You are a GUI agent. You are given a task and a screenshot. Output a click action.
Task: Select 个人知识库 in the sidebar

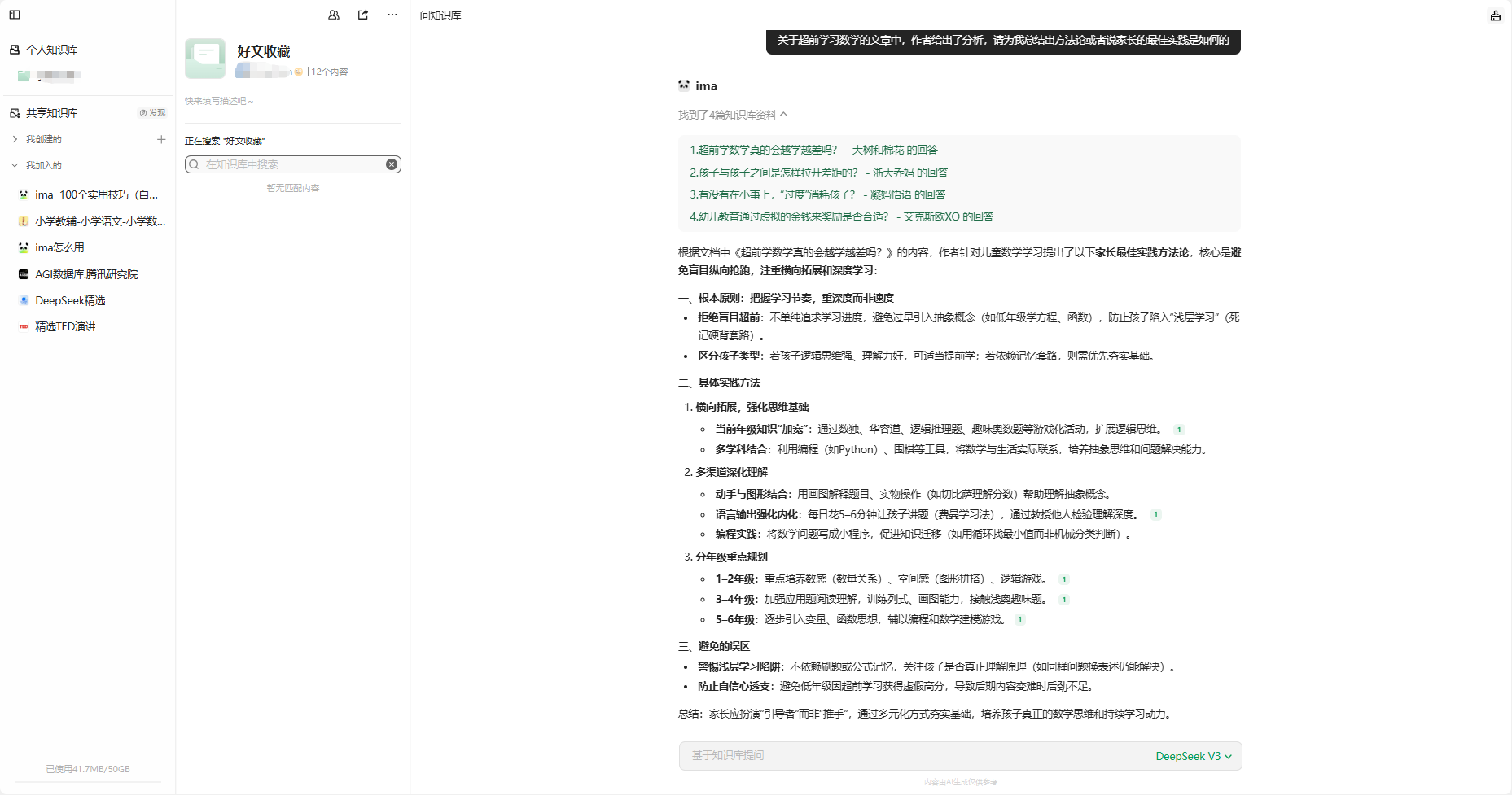[51, 50]
